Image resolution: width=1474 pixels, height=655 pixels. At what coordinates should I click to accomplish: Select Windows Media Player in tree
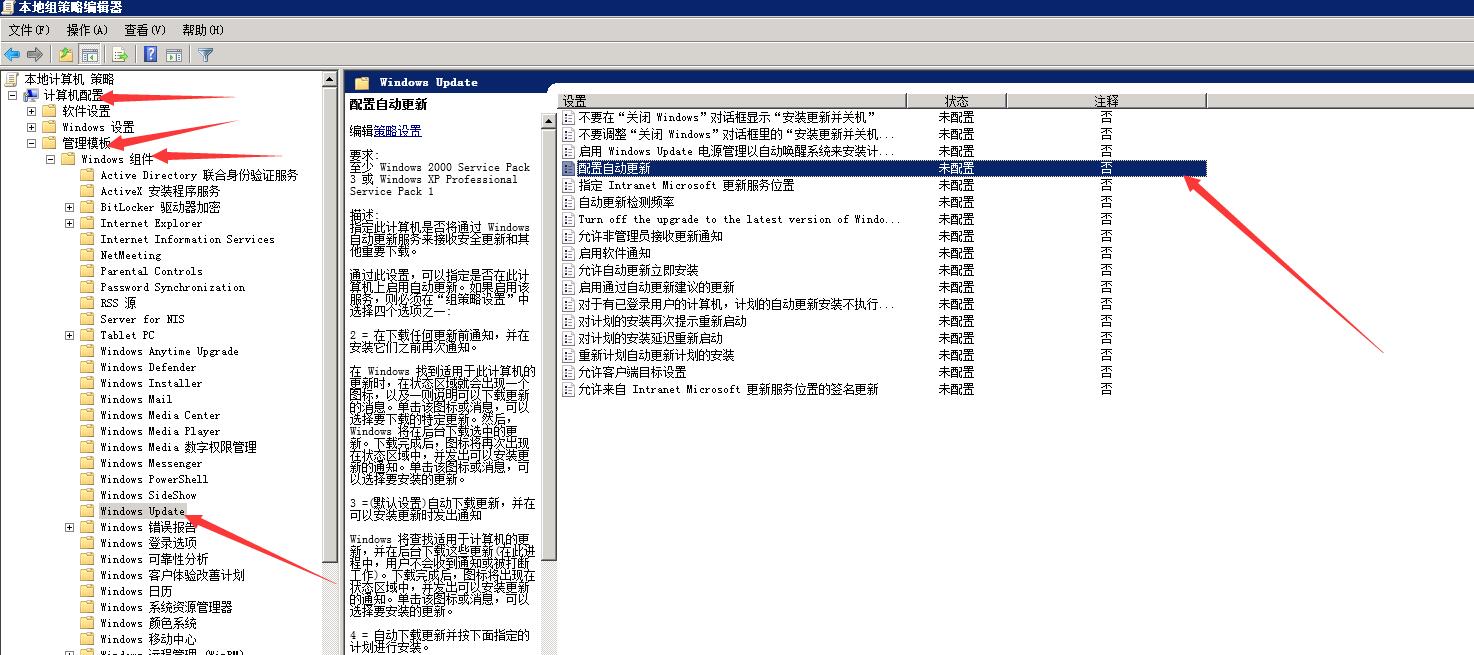(160, 431)
